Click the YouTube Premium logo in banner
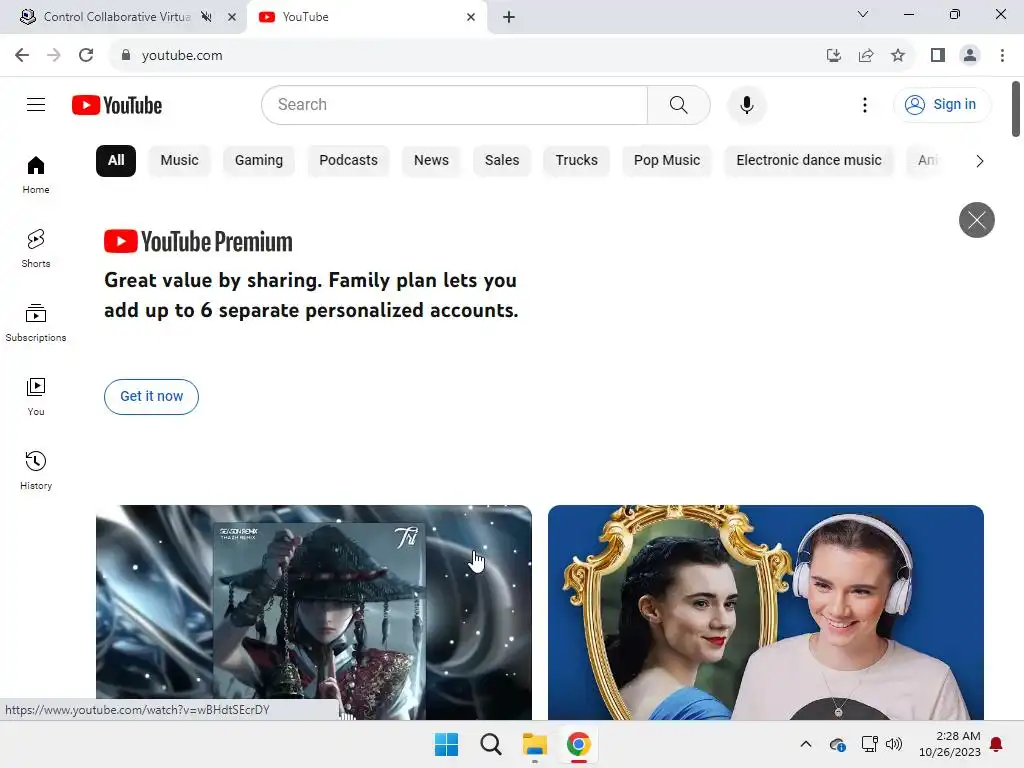Screen dimensions: 1024x768 pos(198,242)
